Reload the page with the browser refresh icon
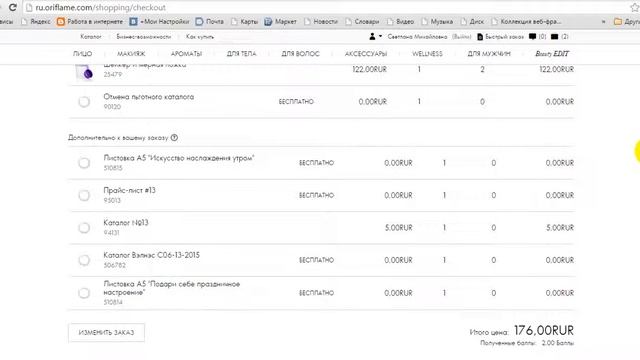 [x=12, y=7]
